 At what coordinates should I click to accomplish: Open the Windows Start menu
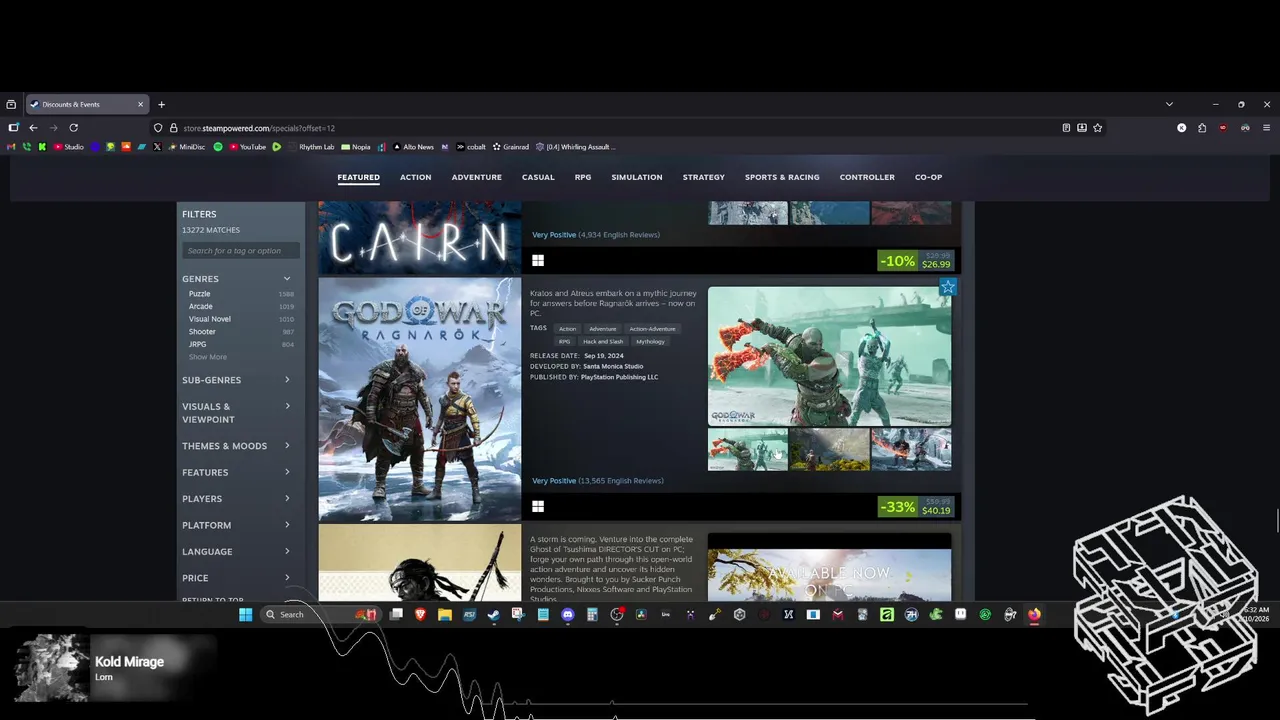pyautogui.click(x=245, y=615)
